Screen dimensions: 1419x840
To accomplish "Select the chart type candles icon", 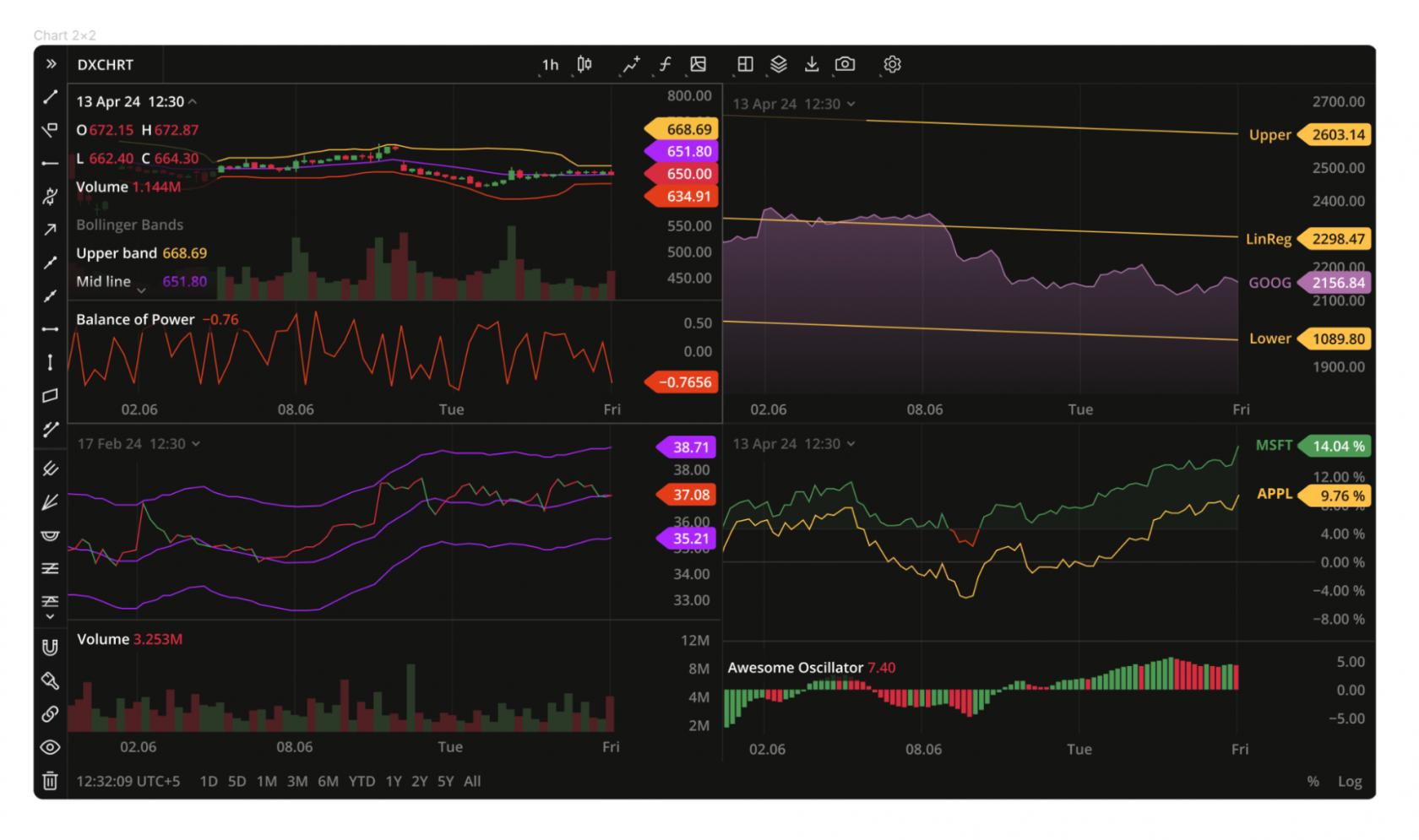I will [583, 64].
